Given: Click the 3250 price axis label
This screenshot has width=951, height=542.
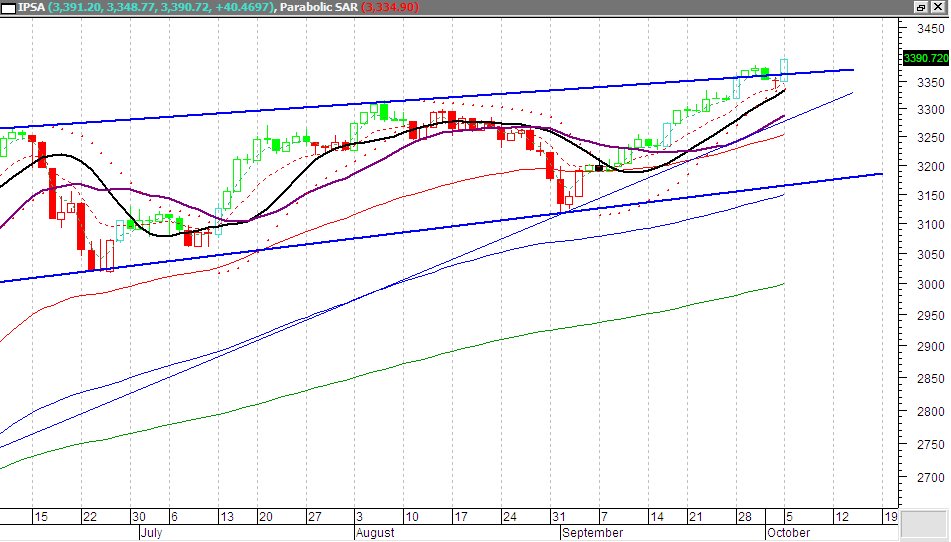Looking at the screenshot, I should (930, 138).
